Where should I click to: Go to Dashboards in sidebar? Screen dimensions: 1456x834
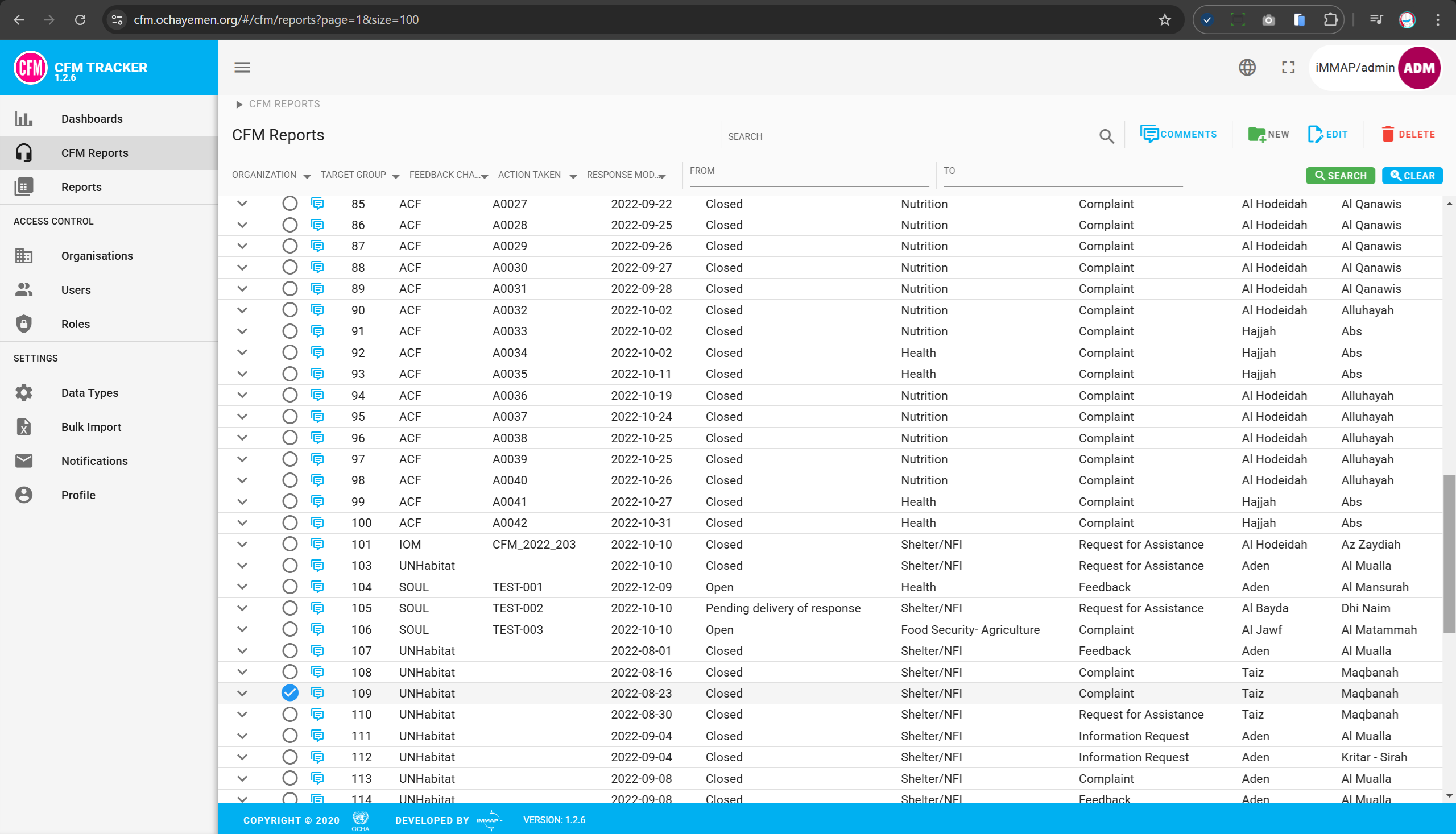pyautogui.click(x=92, y=119)
